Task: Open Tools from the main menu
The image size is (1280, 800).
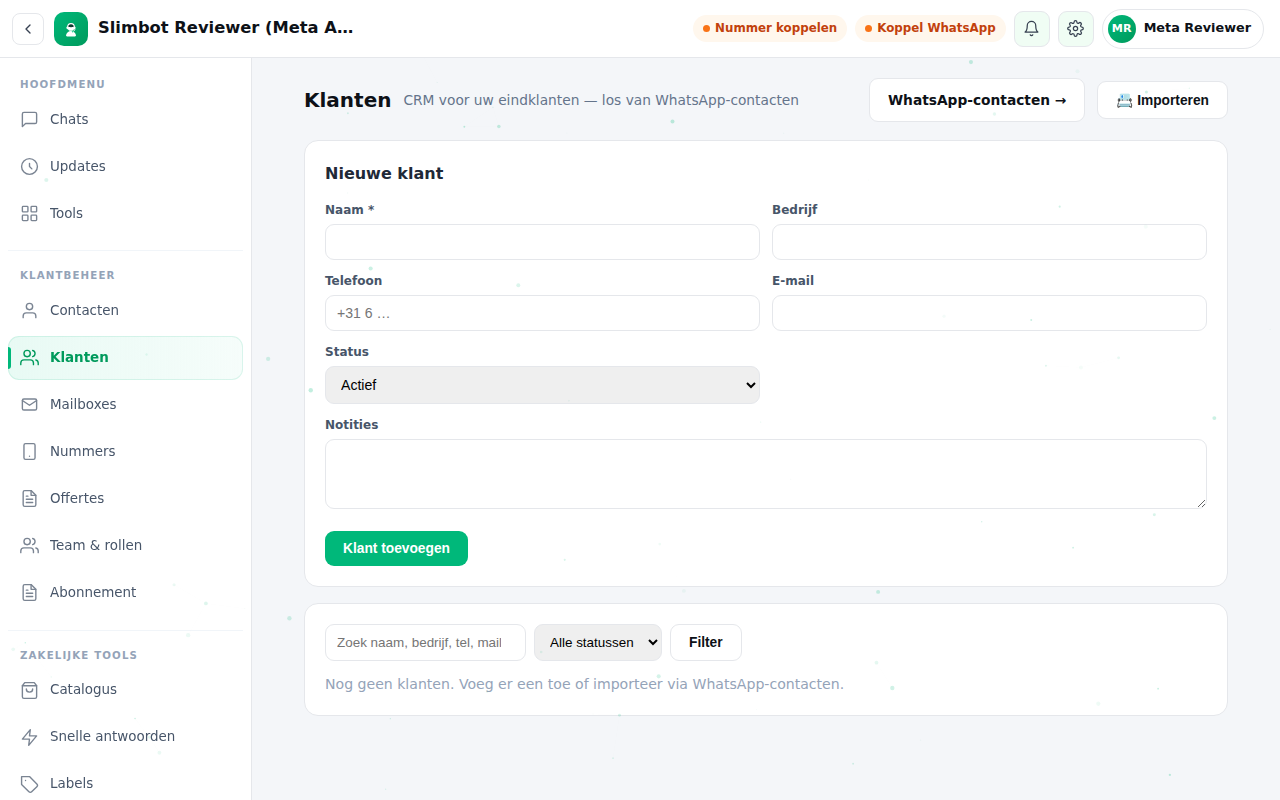Action: pyautogui.click(x=125, y=213)
